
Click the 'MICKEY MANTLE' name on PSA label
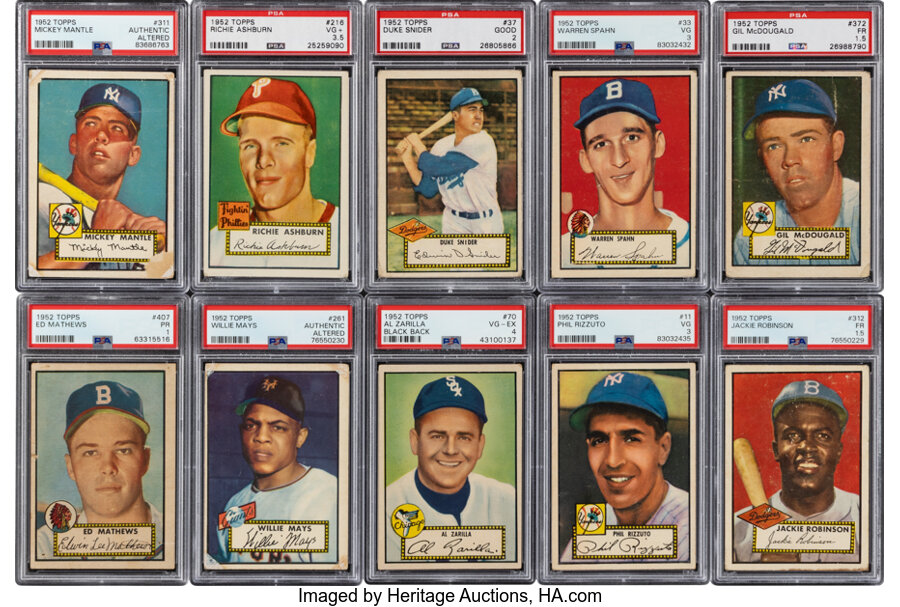[64, 30]
